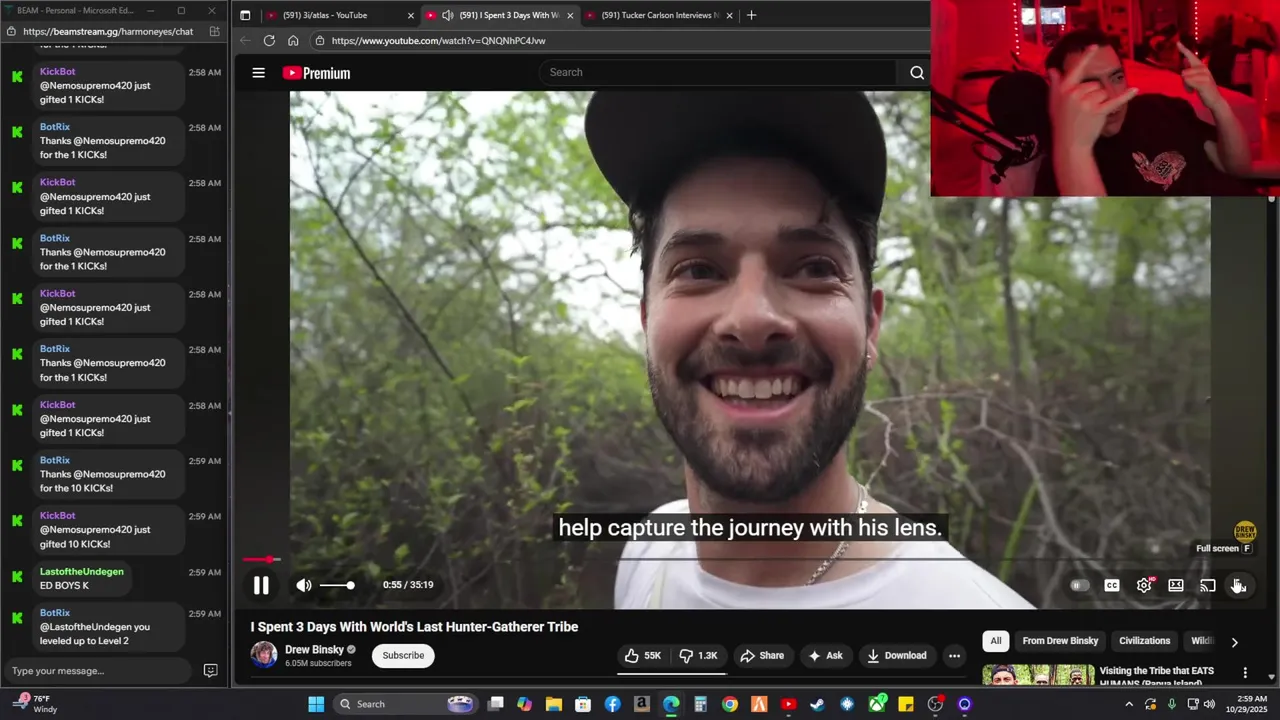Click LastoftheUndegen username in chat
The width and height of the screenshot is (1280, 720).
82,572
